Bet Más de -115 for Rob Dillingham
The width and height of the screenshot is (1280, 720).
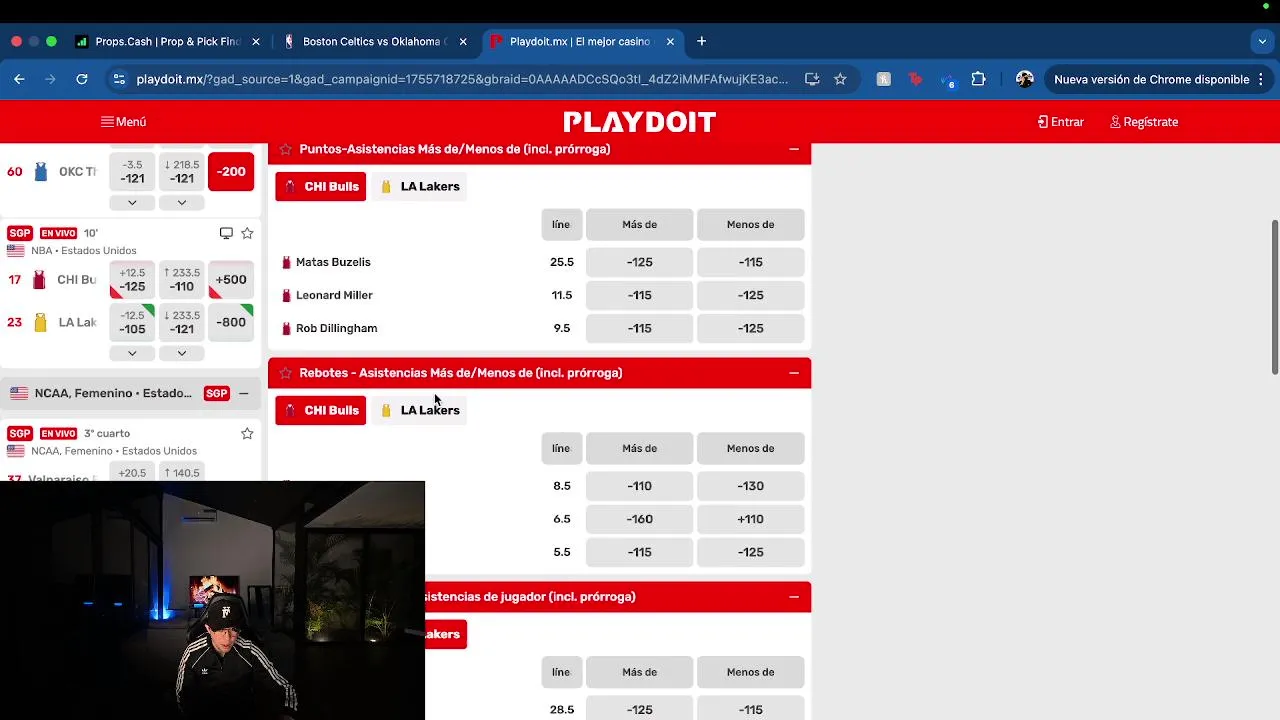click(x=640, y=328)
